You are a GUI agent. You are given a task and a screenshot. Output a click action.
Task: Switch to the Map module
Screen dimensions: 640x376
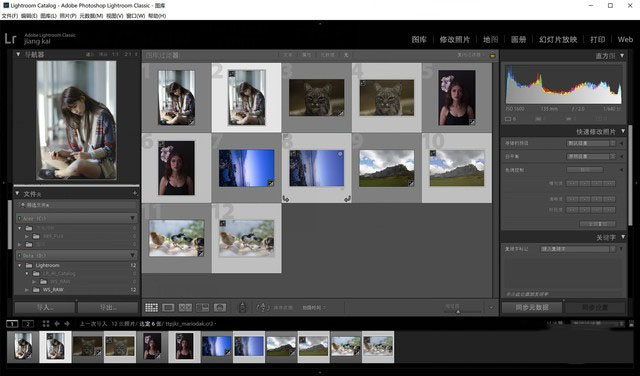coord(490,40)
